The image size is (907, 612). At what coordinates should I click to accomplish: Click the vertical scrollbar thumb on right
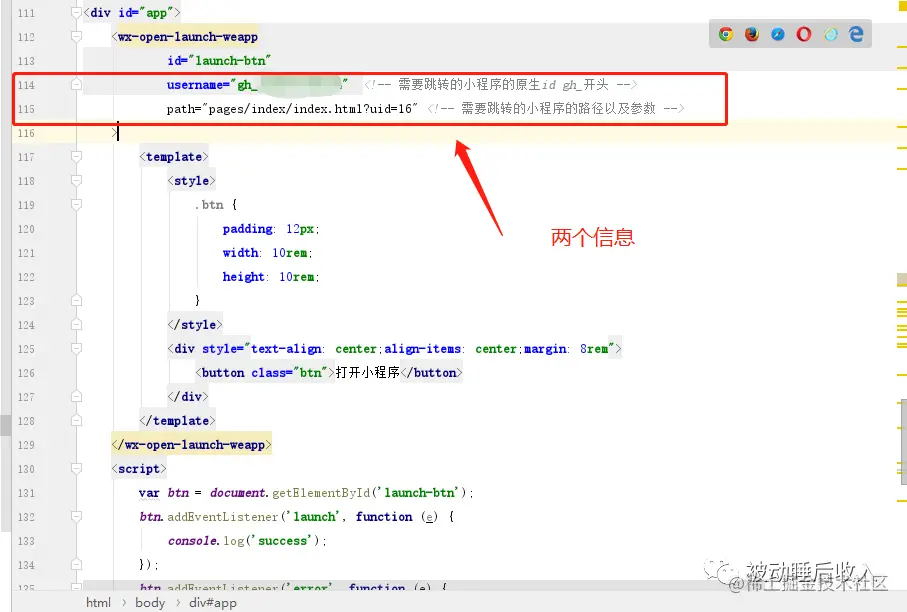coord(903,441)
